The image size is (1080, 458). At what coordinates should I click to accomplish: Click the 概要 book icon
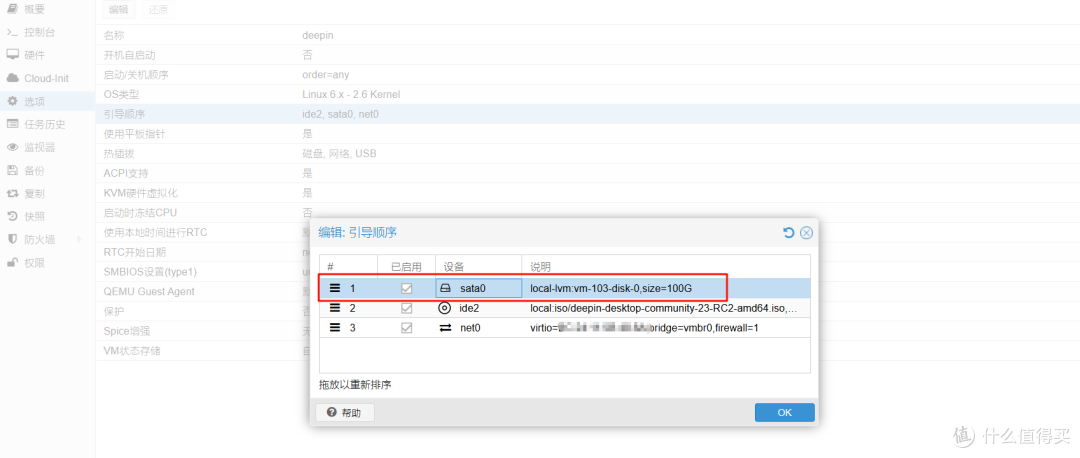tap(12, 9)
